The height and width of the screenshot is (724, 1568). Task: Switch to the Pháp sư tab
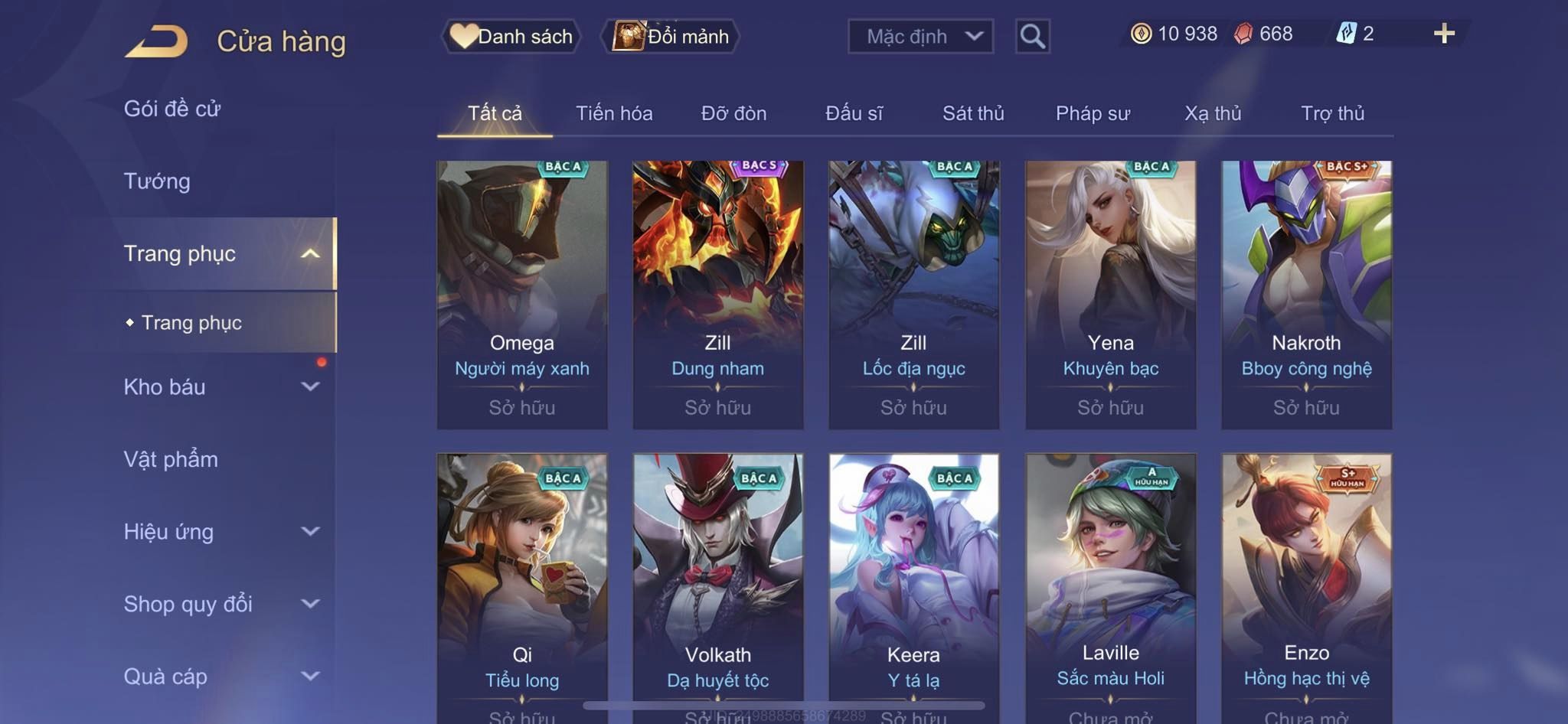pos(1093,113)
